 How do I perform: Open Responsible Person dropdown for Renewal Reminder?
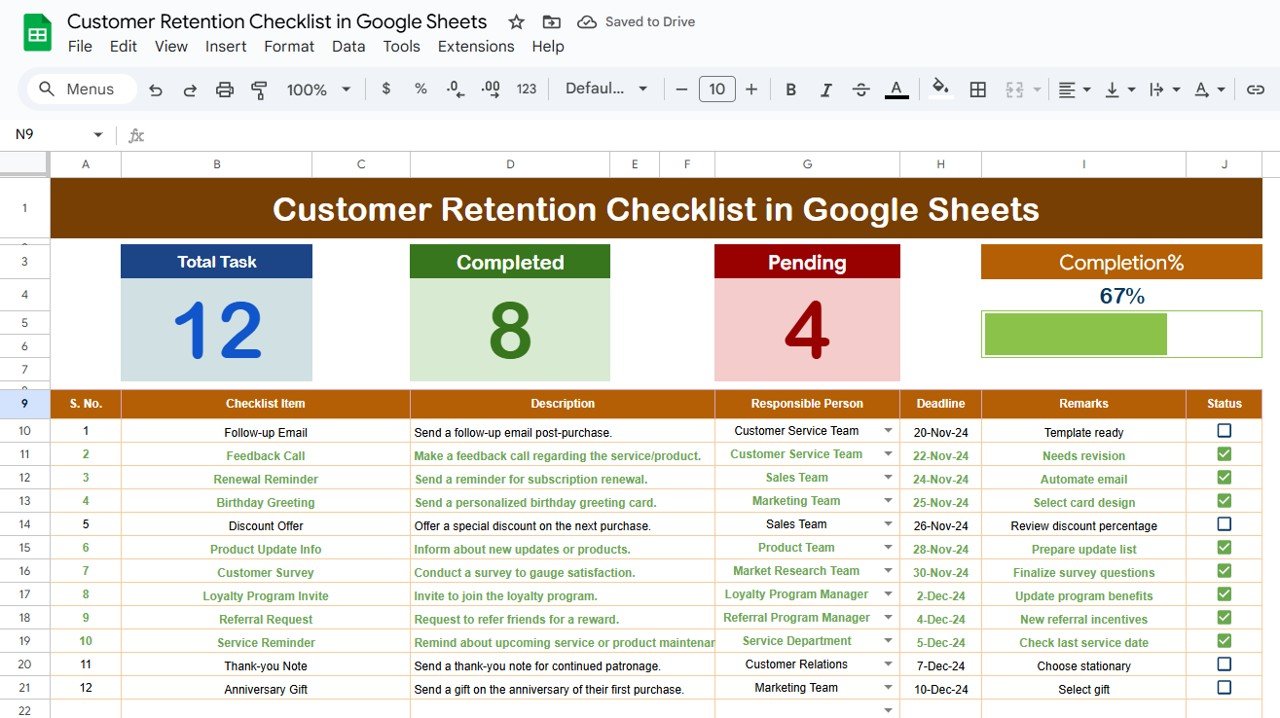[888, 478]
